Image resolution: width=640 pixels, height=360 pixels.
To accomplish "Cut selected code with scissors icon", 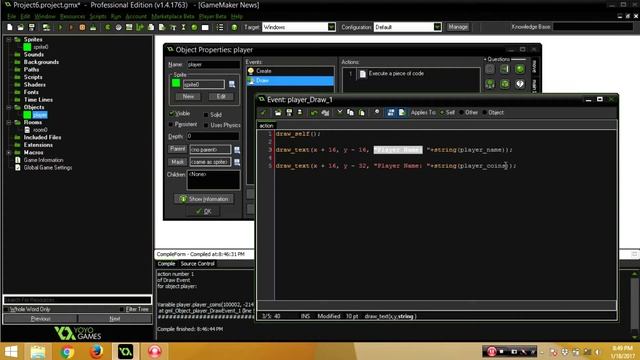I will pos(340,112).
